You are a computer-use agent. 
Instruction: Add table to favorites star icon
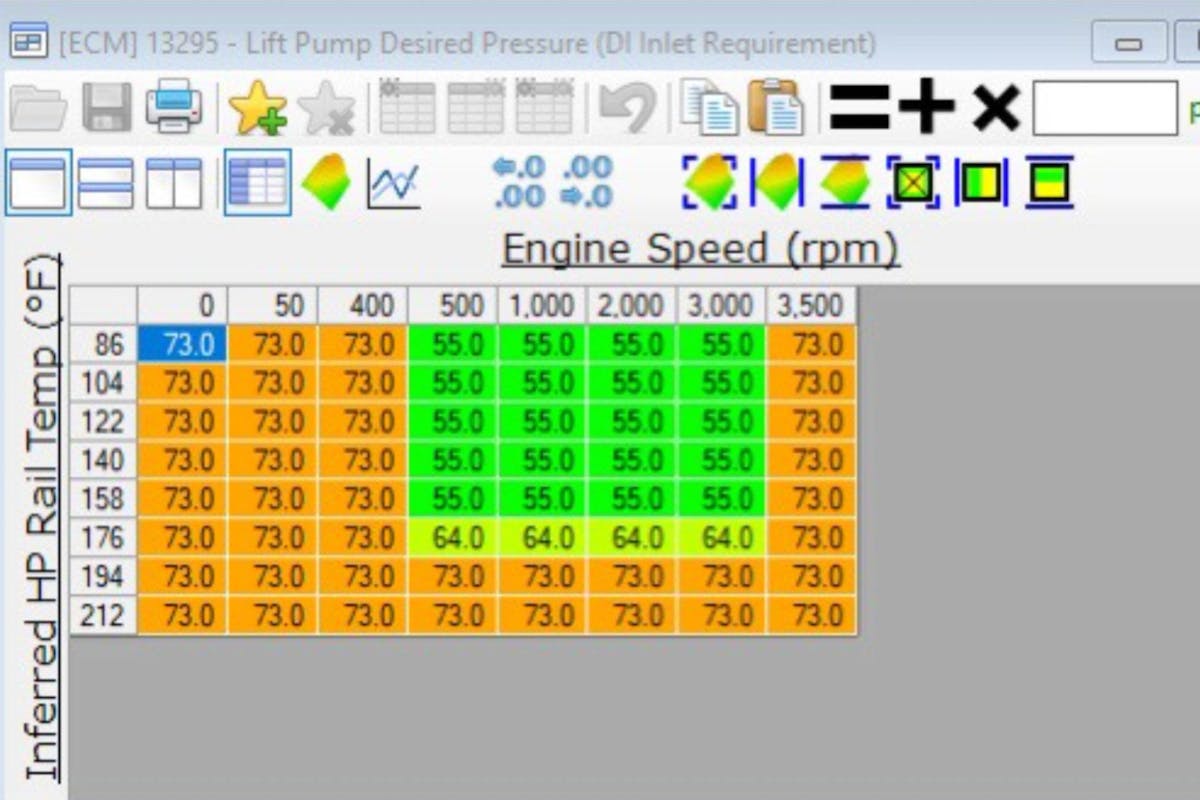pos(257,108)
